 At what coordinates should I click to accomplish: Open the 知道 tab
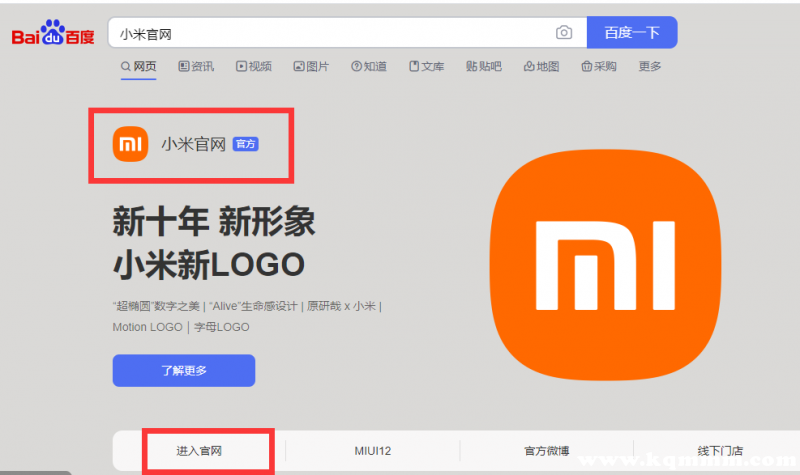369,67
